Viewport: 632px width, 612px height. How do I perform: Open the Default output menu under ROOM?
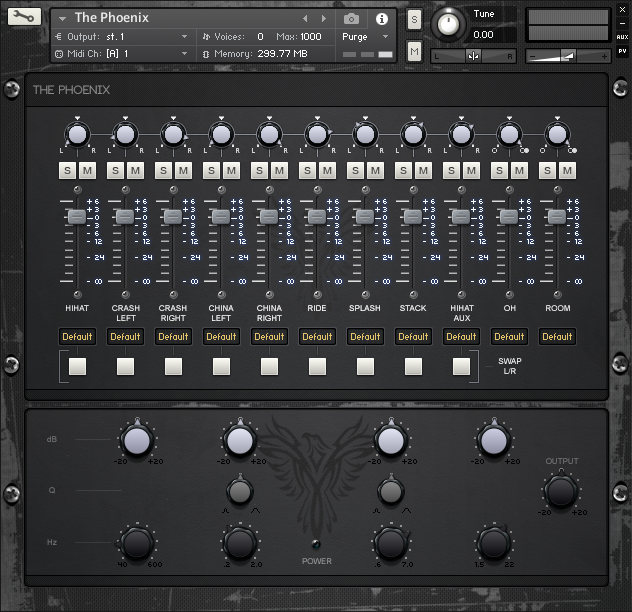point(557,337)
